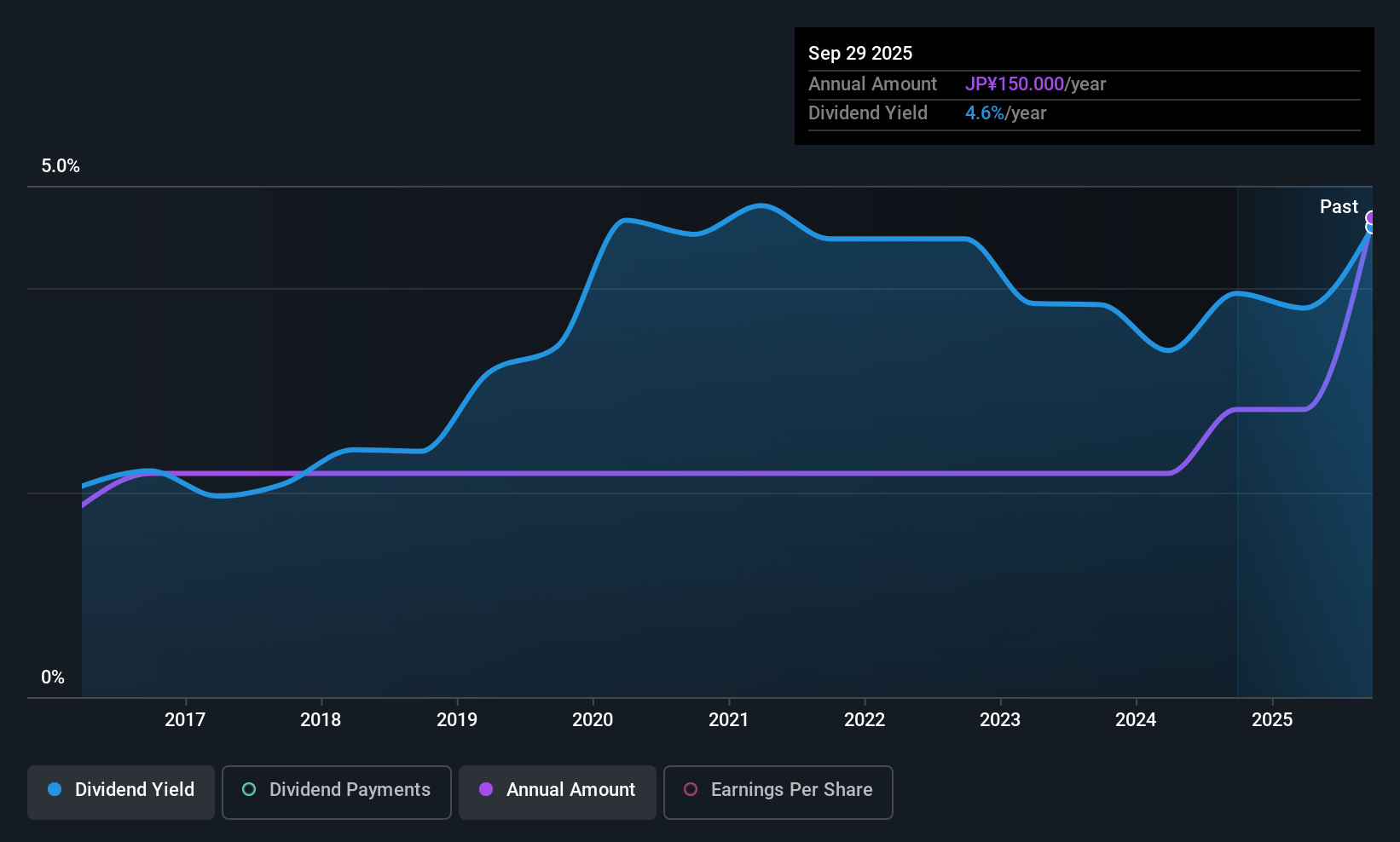The width and height of the screenshot is (1400, 842).
Task: Click the 5.0% axis gridline label
Action: (x=60, y=166)
